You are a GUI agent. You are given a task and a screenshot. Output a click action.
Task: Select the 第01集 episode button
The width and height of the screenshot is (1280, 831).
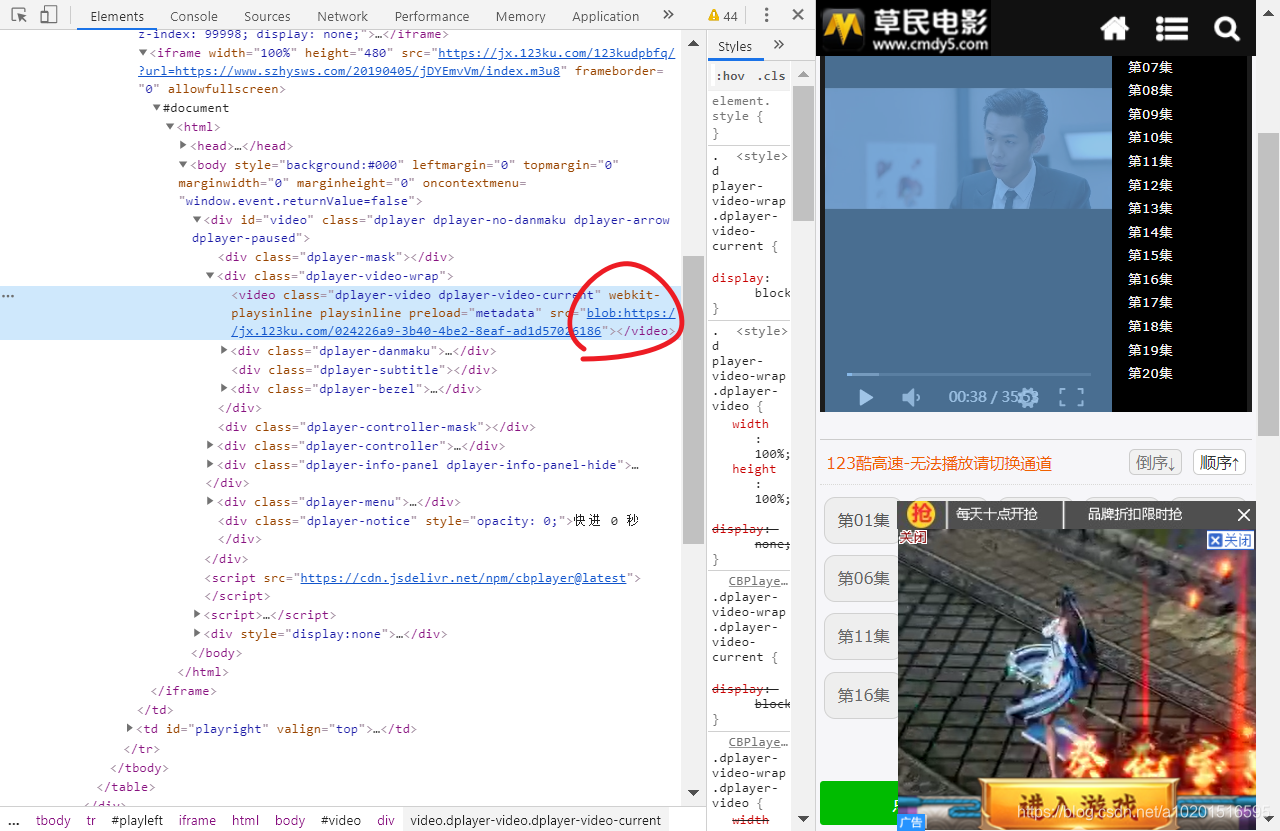click(x=861, y=520)
